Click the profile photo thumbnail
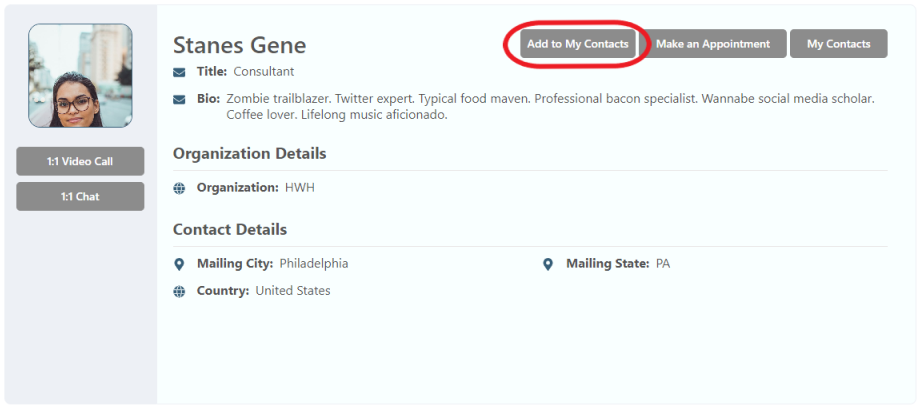Image resolution: width=923 pixels, height=411 pixels. 80,75
